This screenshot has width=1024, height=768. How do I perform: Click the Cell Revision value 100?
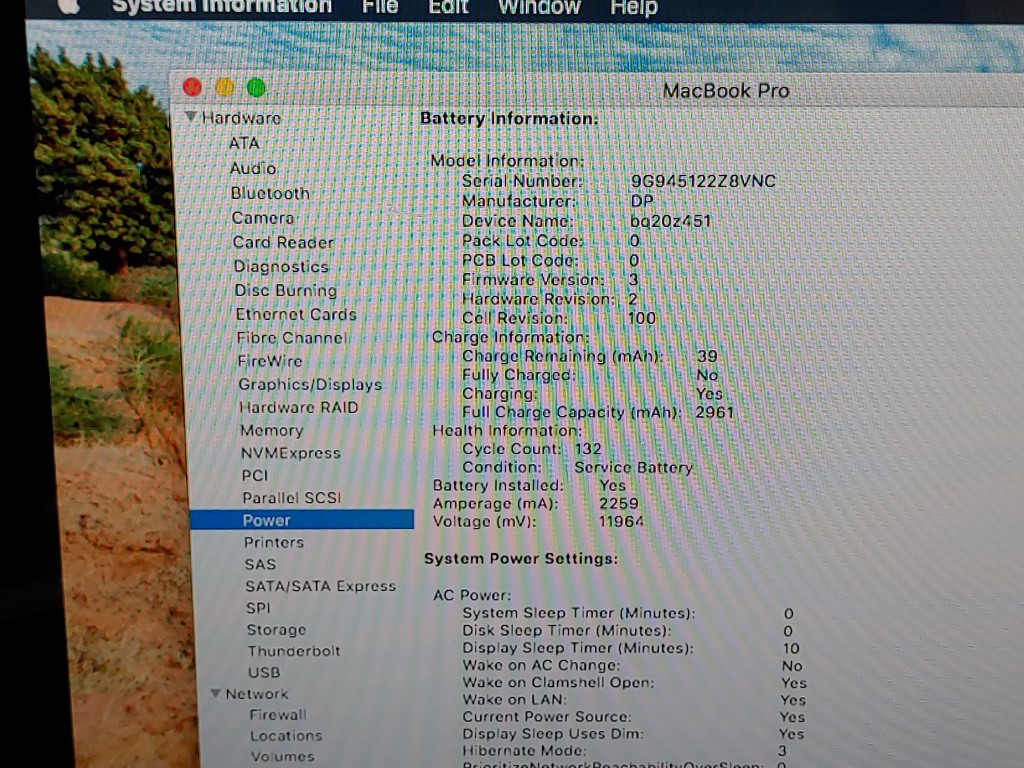point(641,318)
